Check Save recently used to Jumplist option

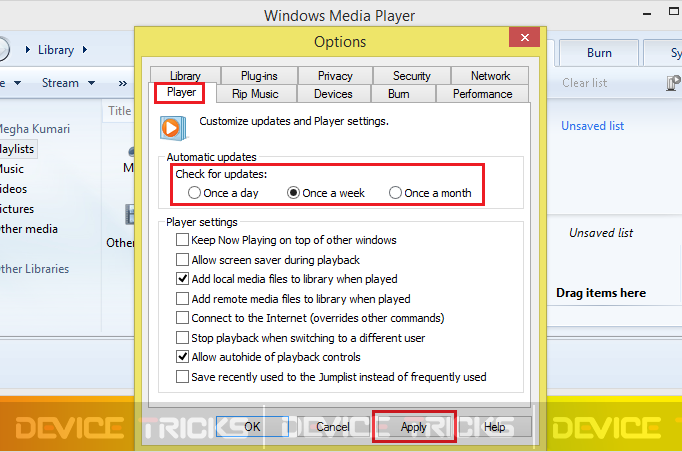[x=182, y=377]
